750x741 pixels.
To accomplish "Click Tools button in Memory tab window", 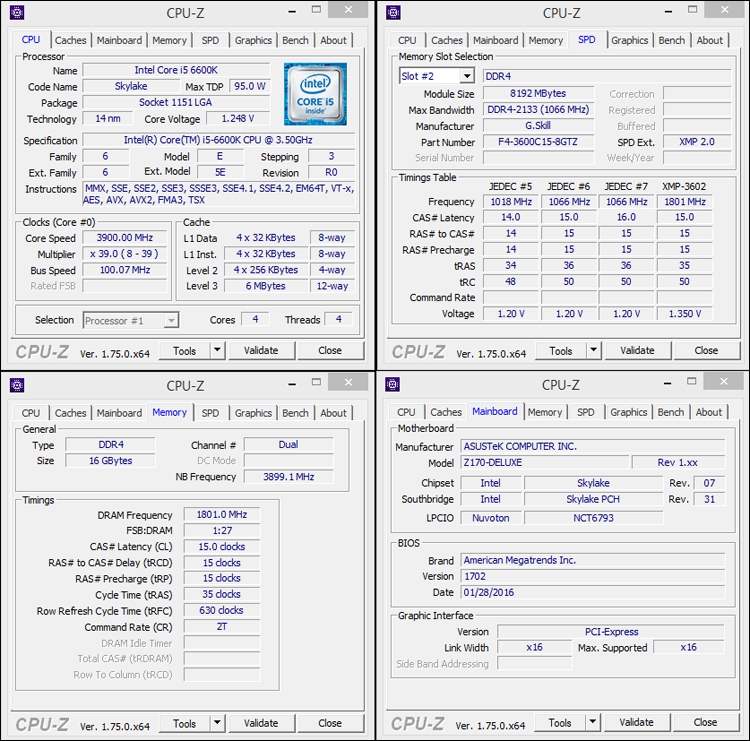I will (x=185, y=723).
